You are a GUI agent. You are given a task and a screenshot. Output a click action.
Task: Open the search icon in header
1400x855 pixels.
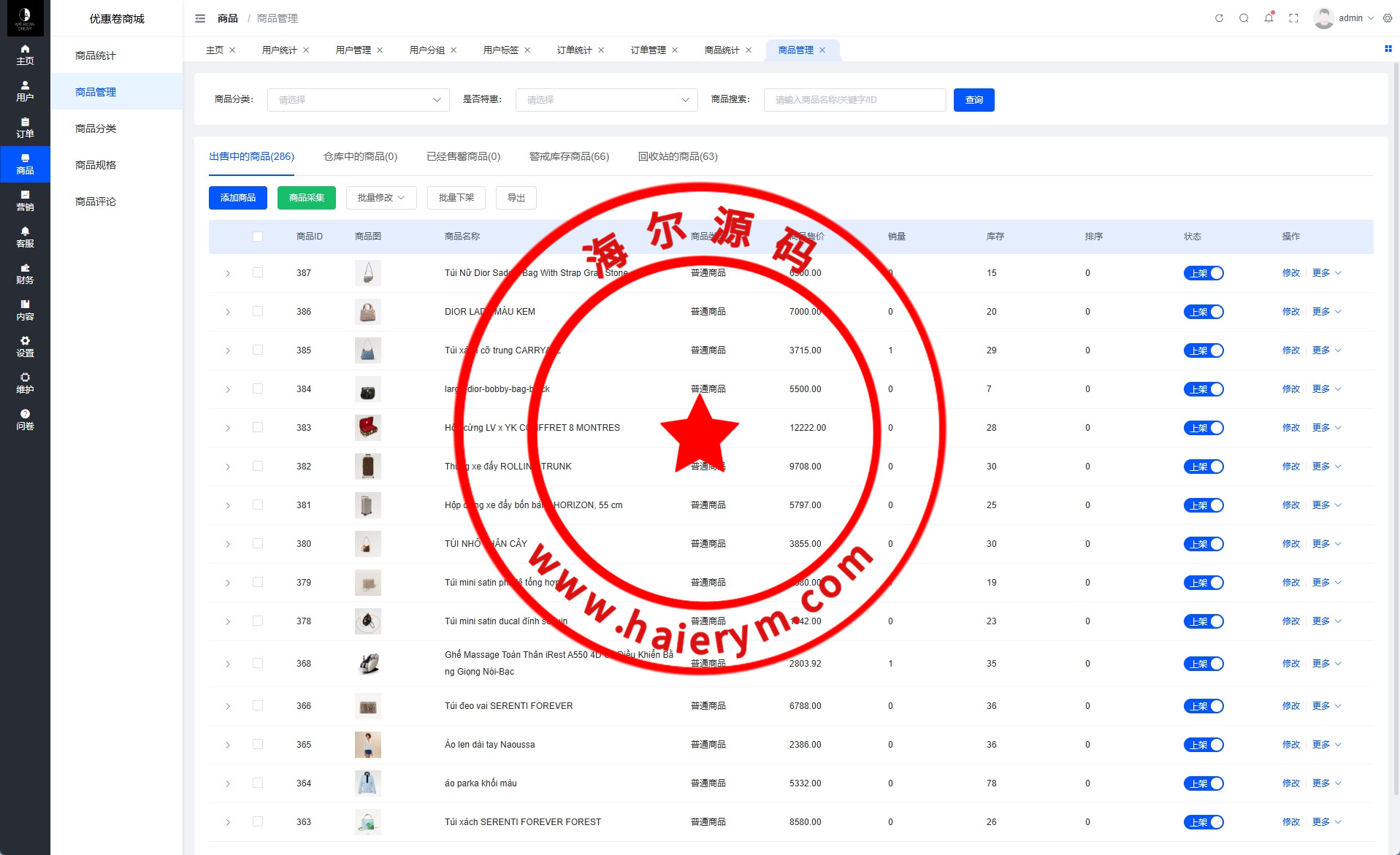[x=1244, y=18]
